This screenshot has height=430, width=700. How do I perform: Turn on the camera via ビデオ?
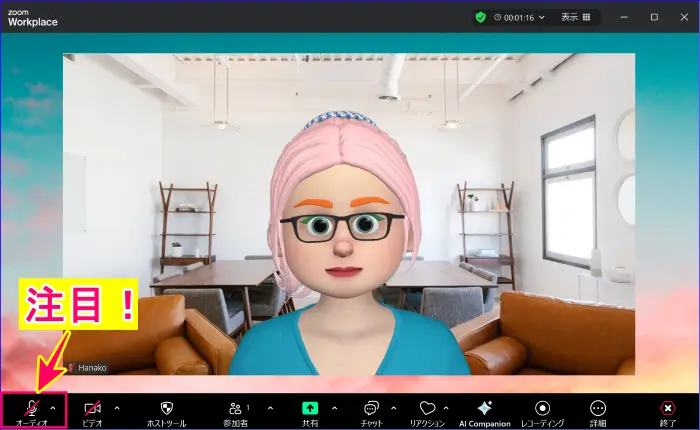(92, 408)
